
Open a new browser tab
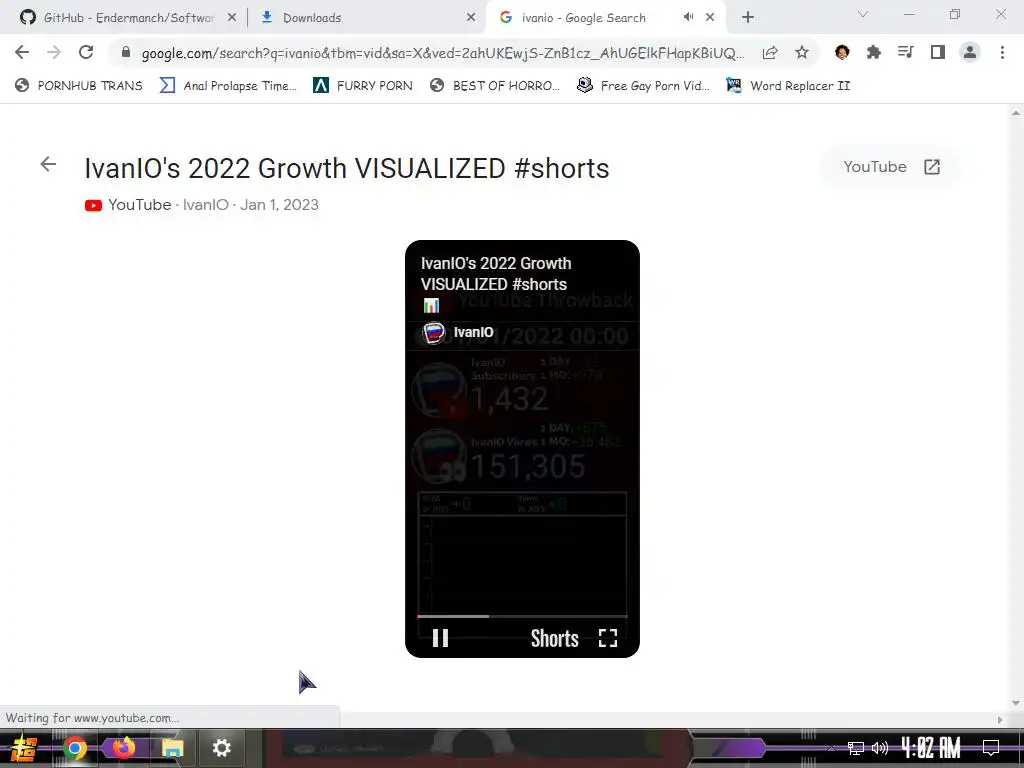pos(748,18)
